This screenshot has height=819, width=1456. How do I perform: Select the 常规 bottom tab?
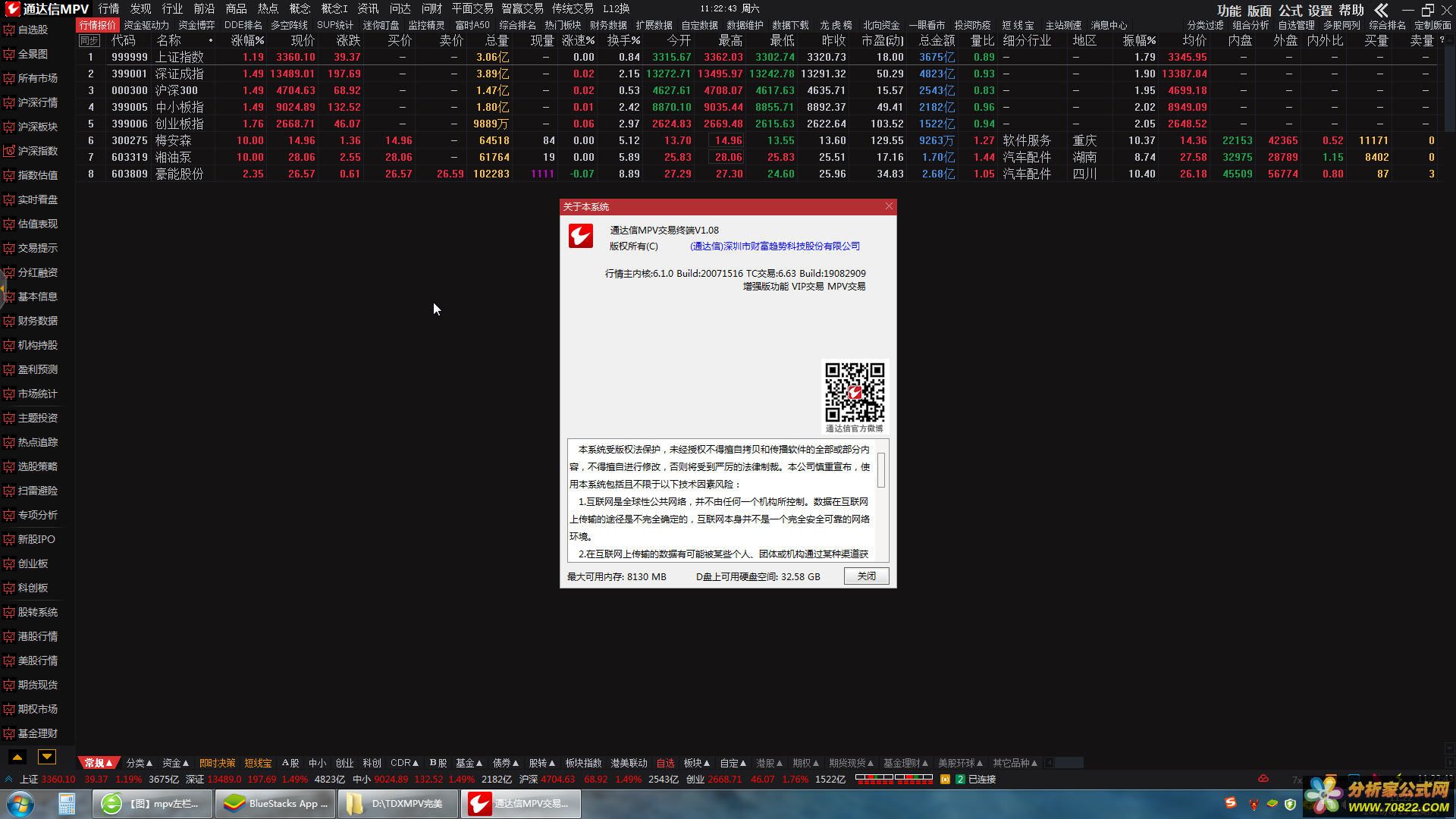(99, 763)
